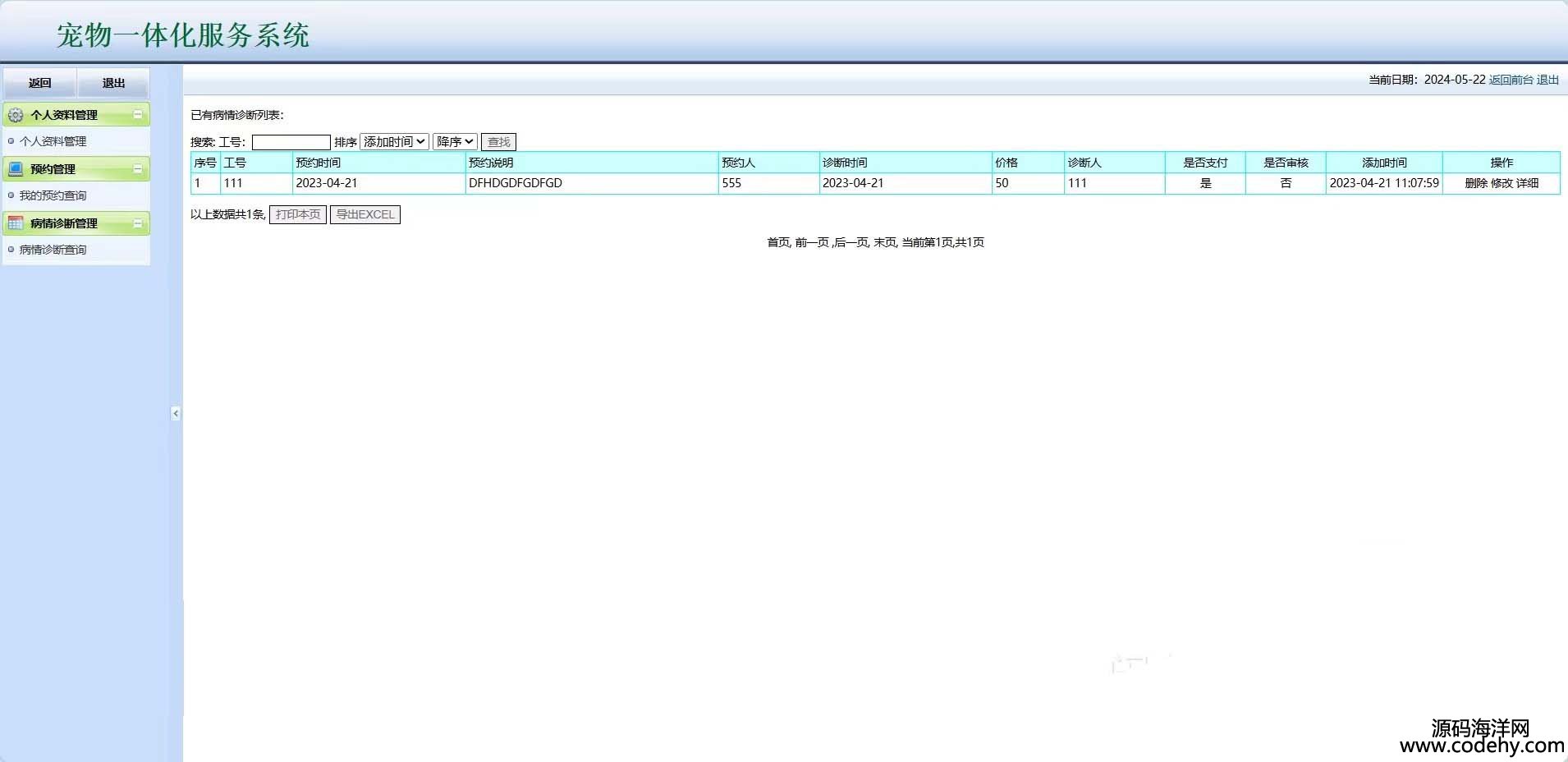Screen dimensions: 1568x762
Task: Click the monitor icon beside 预约管理
Action: pyautogui.click(x=16, y=169)
